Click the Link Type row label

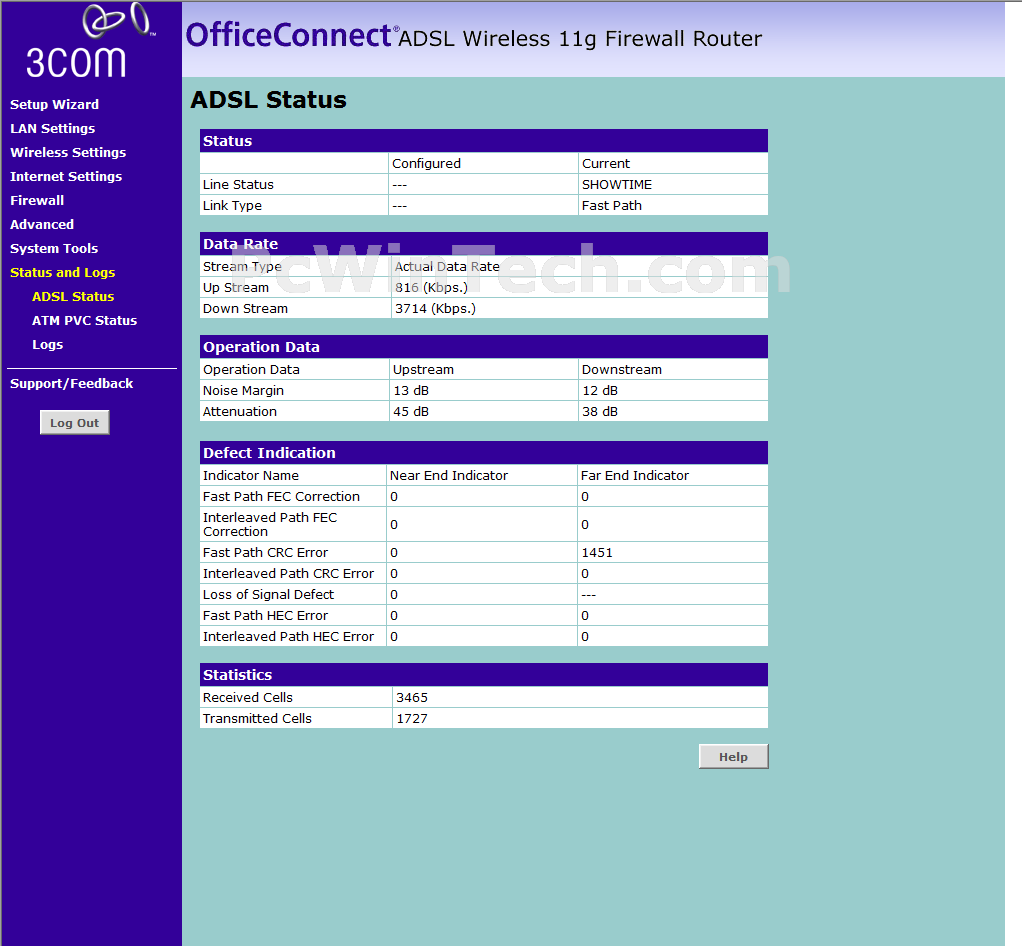[x=232, y=205]
